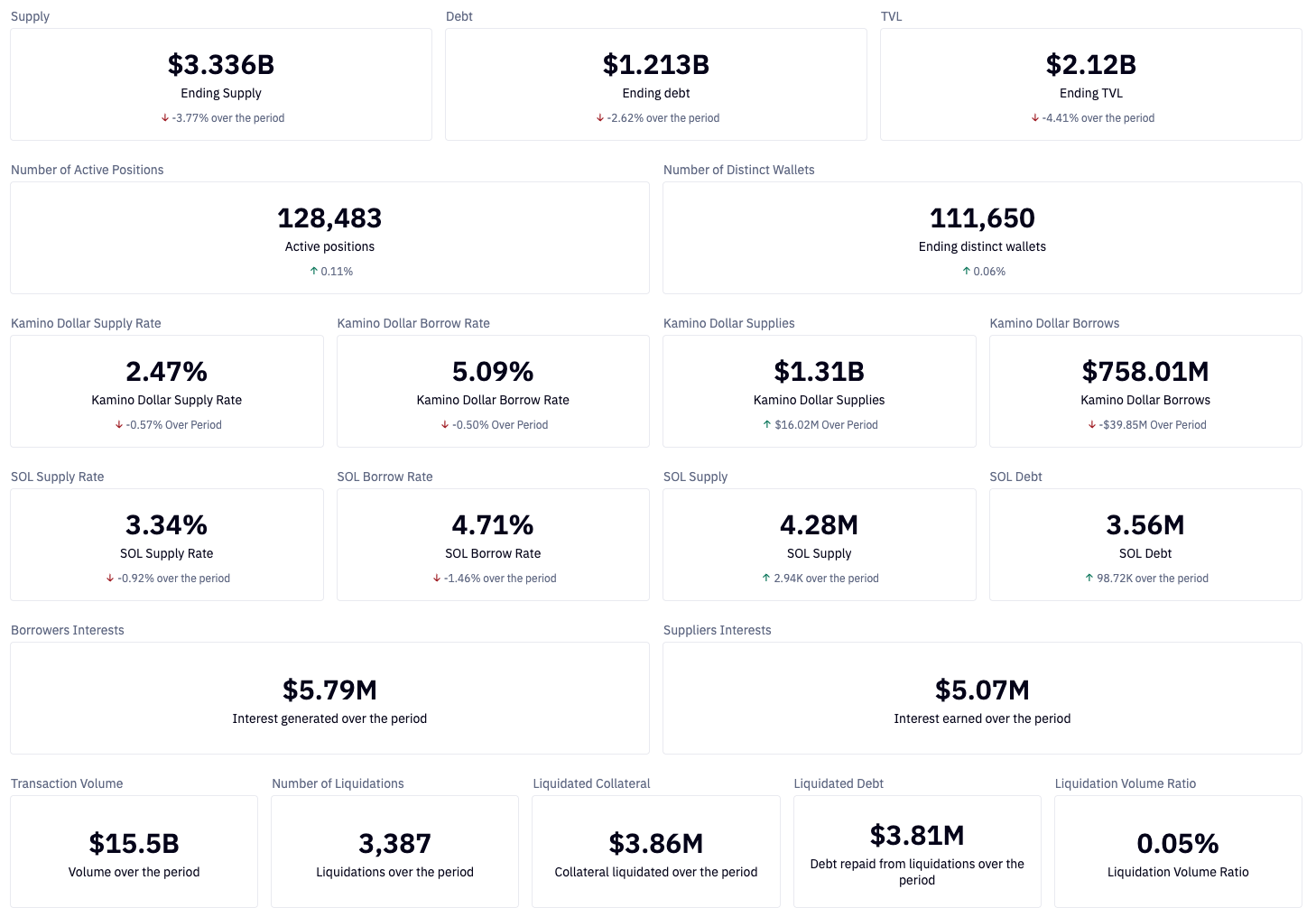1316x917 pixels.
Task: Click the $5.07M suppliers interest value
Action: pyautogui.click(x=982, y=690)
